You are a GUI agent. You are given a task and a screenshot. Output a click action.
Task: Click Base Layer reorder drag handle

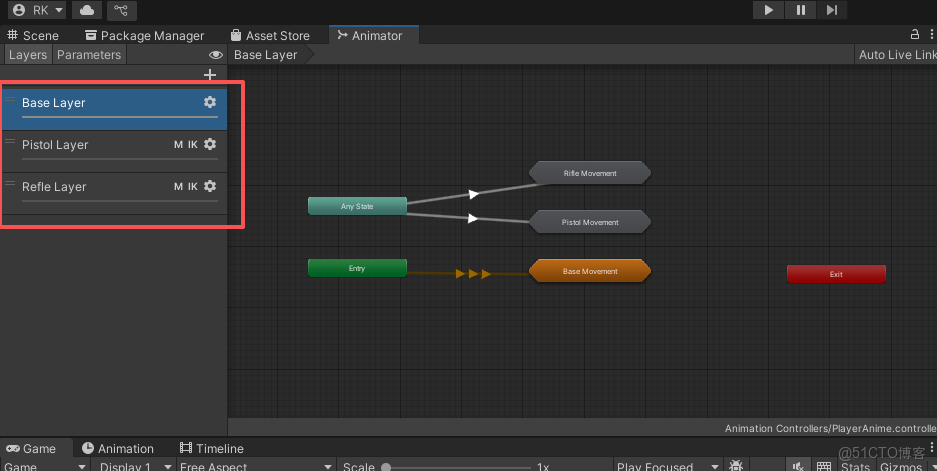click(x=10, y=99)
